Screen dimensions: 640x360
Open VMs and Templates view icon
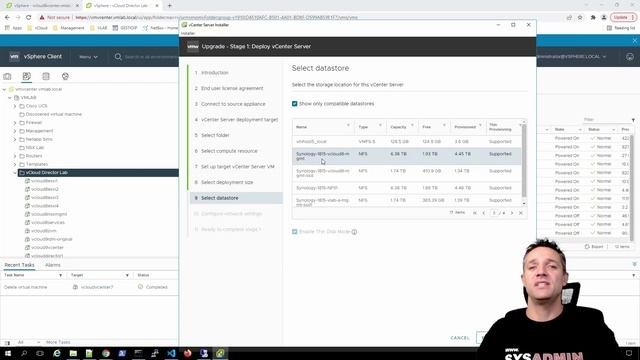(27, 76)
